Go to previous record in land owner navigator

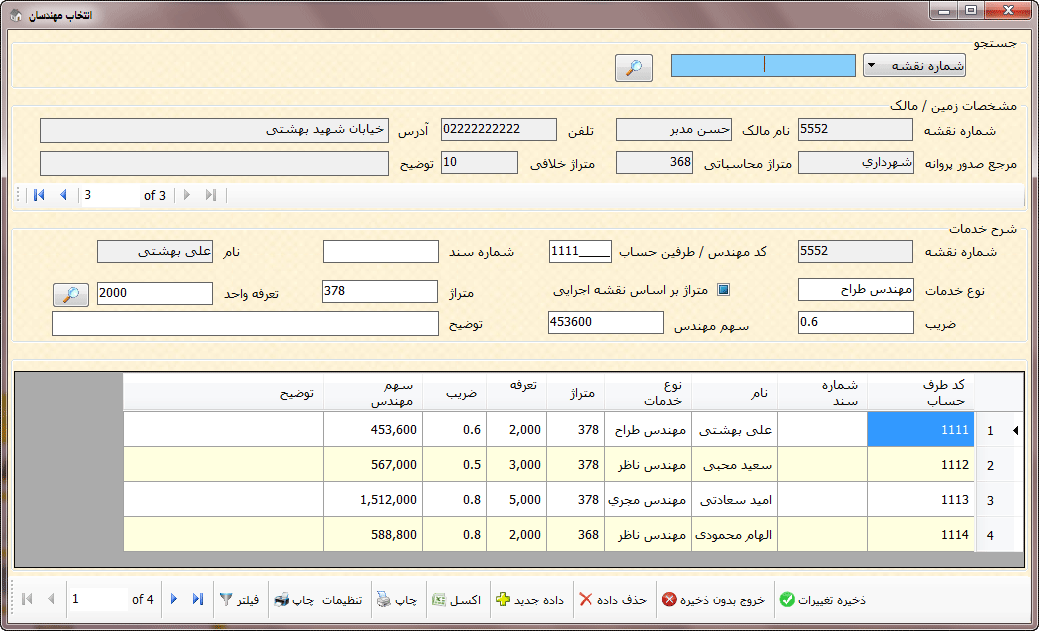click(63, 195)
